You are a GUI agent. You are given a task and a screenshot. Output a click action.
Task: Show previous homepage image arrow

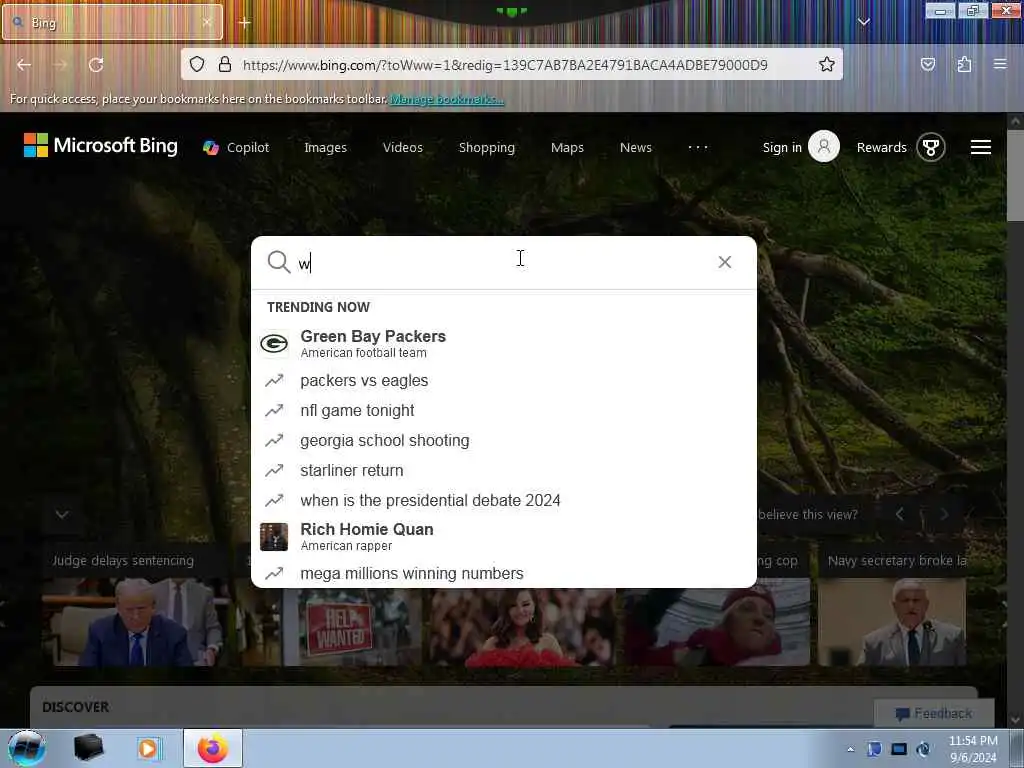(x=899, y=515)
